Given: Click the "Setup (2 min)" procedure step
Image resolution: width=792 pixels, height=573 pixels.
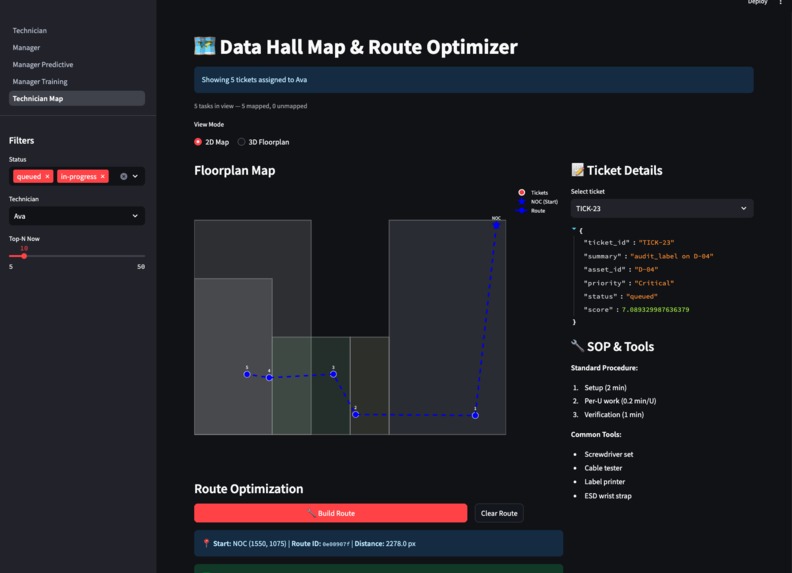Looking at the screenshot, I should [605, 388].
